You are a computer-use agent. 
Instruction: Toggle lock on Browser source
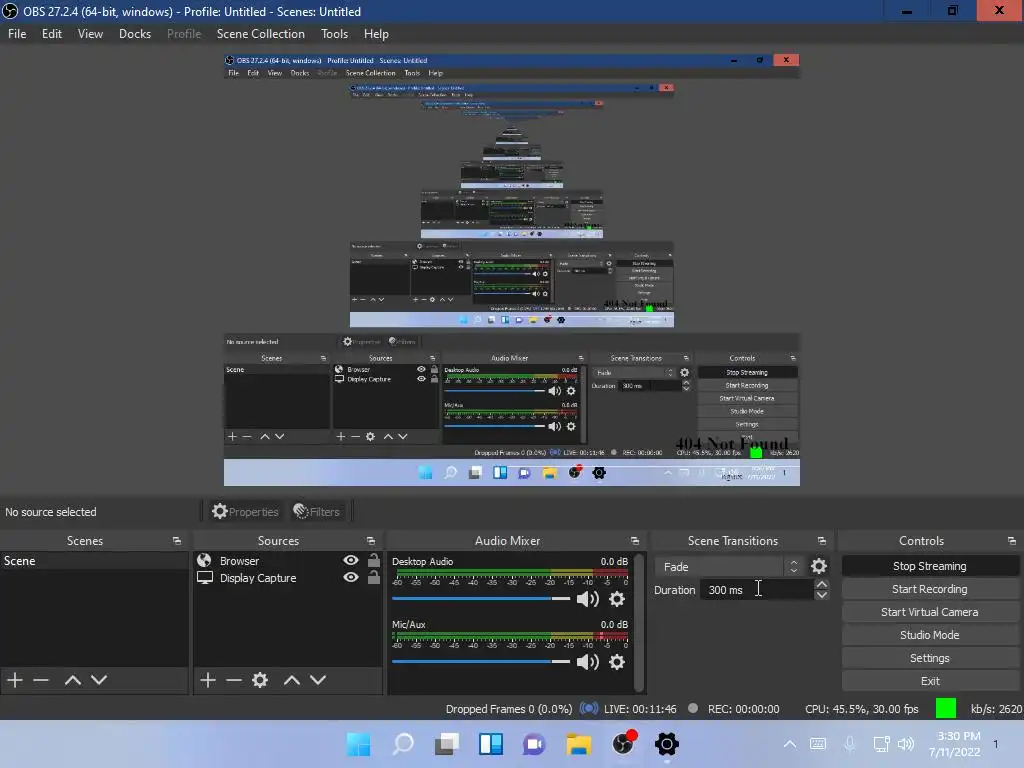(374, 560)
